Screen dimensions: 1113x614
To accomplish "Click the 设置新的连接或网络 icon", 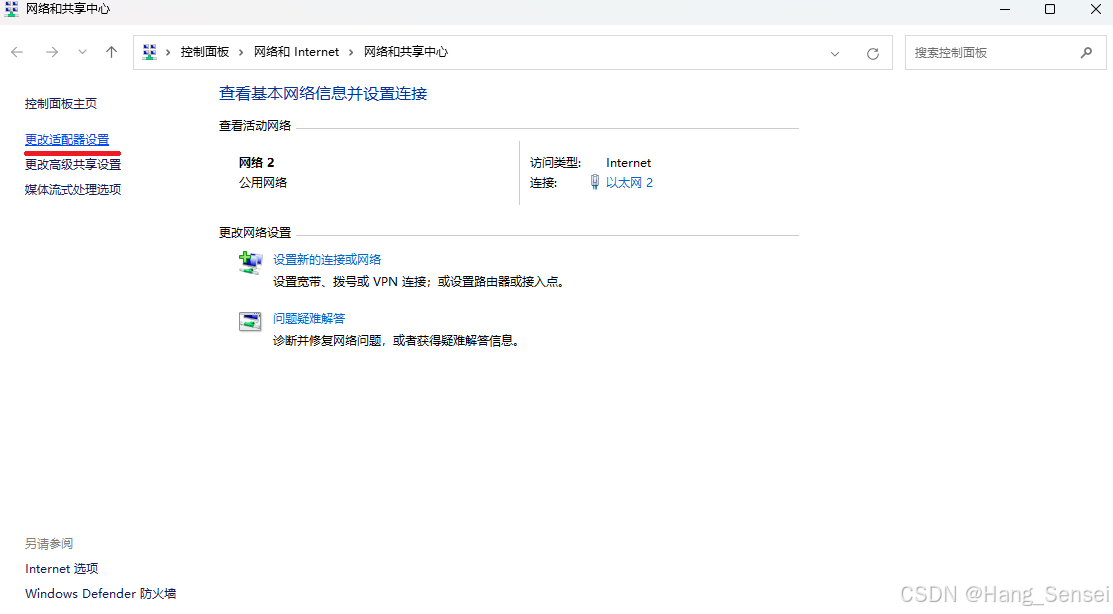I will [250, 263].
